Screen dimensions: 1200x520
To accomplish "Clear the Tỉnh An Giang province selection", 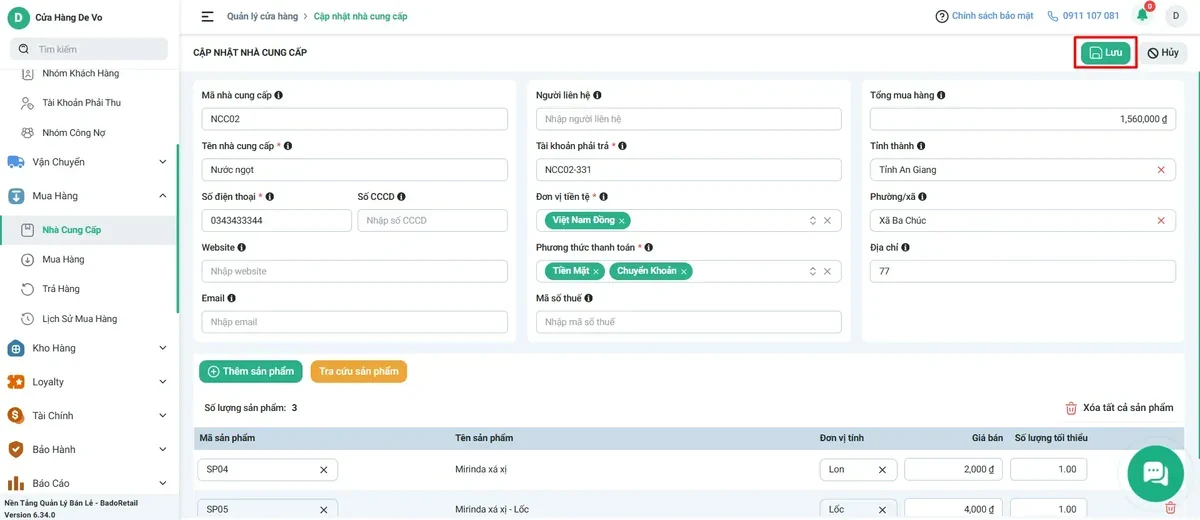I will [x=1161, y=170].
